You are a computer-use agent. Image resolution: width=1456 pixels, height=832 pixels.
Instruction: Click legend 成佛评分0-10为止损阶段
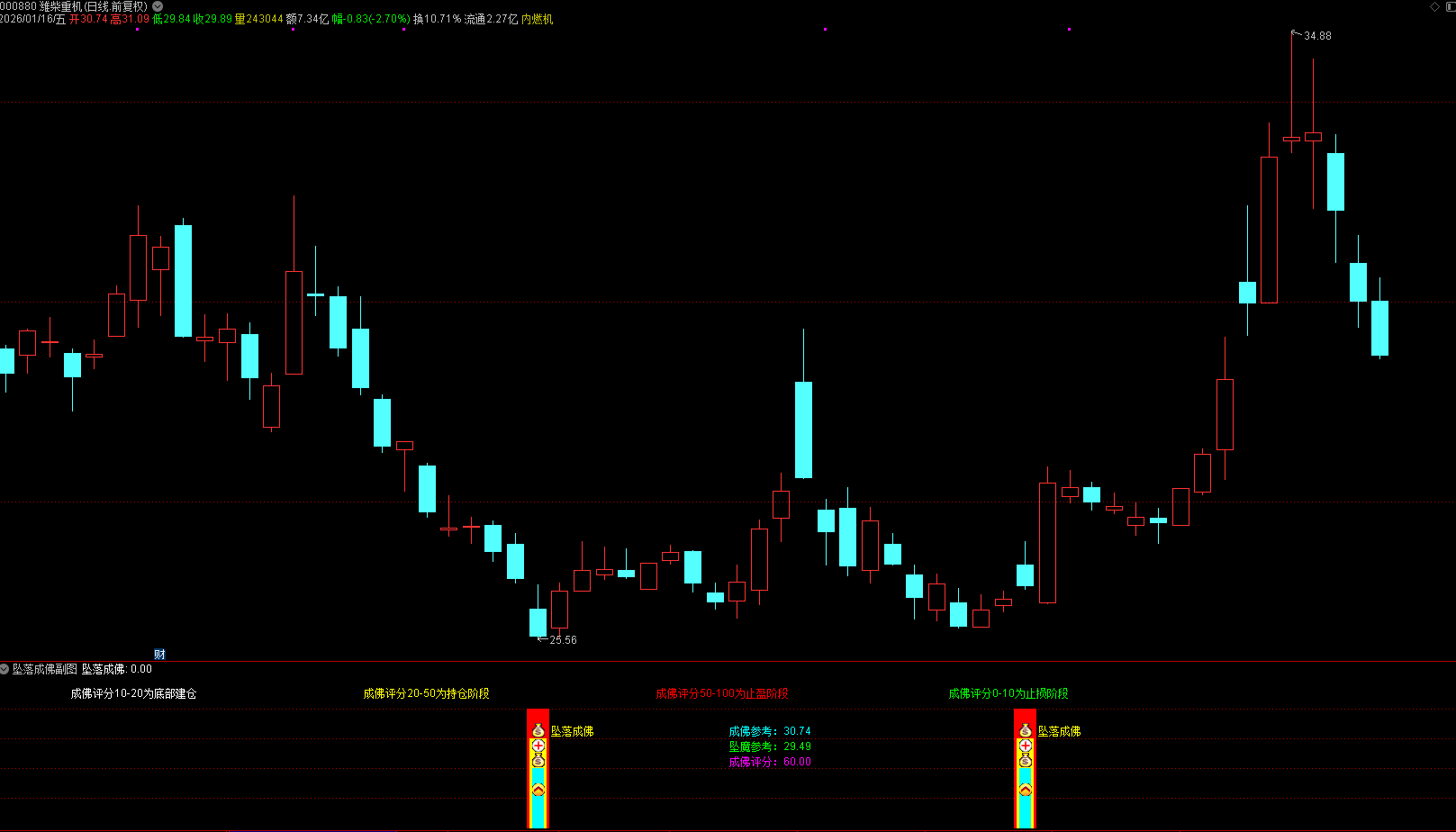(1008, 693)
